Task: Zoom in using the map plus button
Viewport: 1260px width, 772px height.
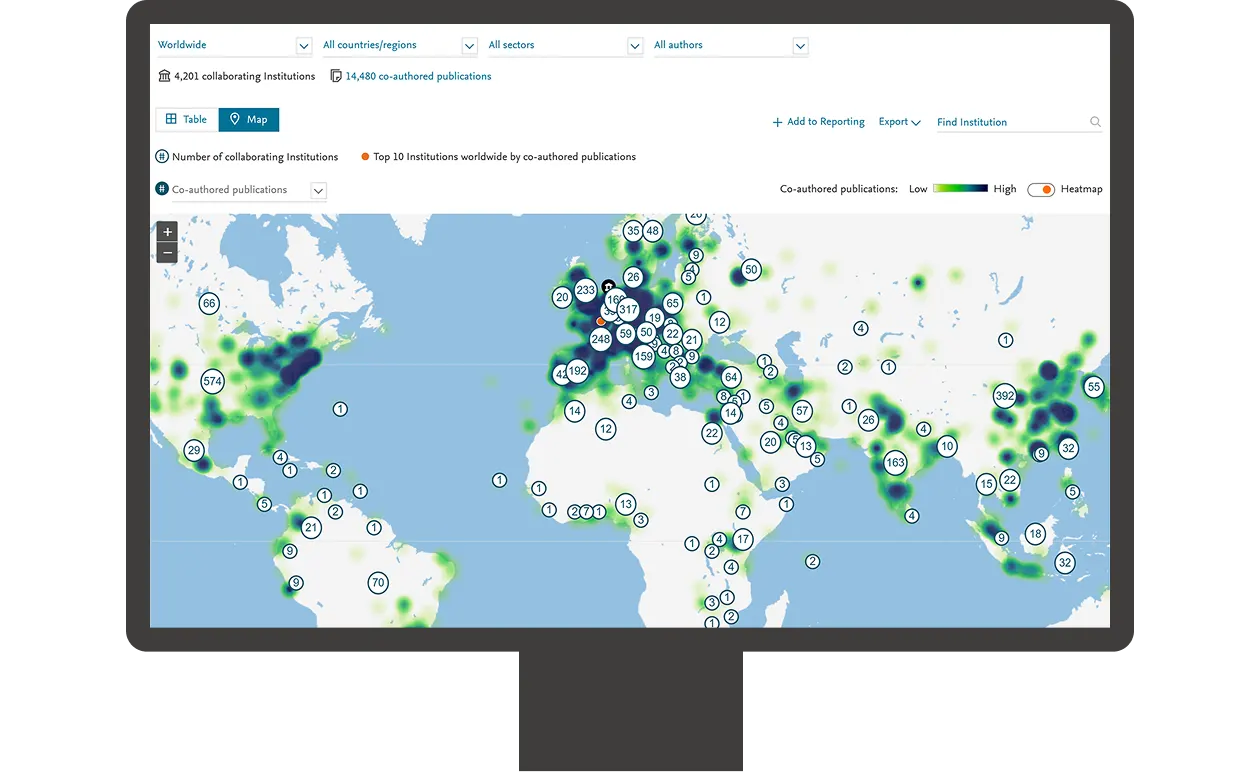Action: point(167,231)
